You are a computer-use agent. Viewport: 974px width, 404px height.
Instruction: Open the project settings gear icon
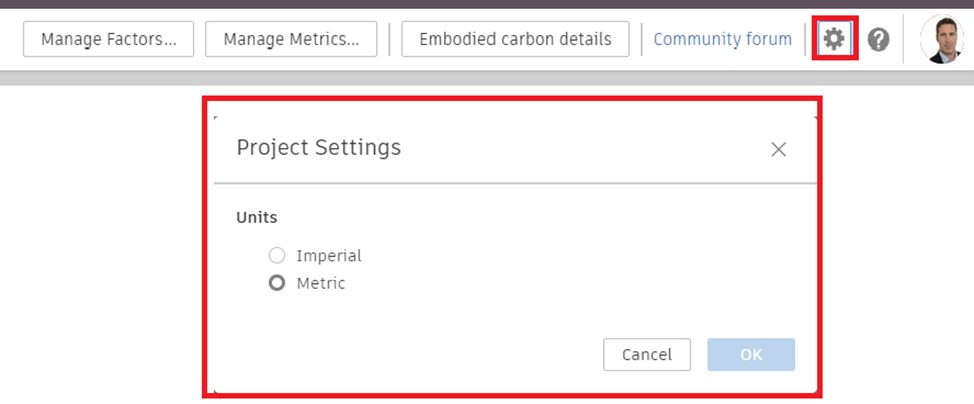coord(834,40)
